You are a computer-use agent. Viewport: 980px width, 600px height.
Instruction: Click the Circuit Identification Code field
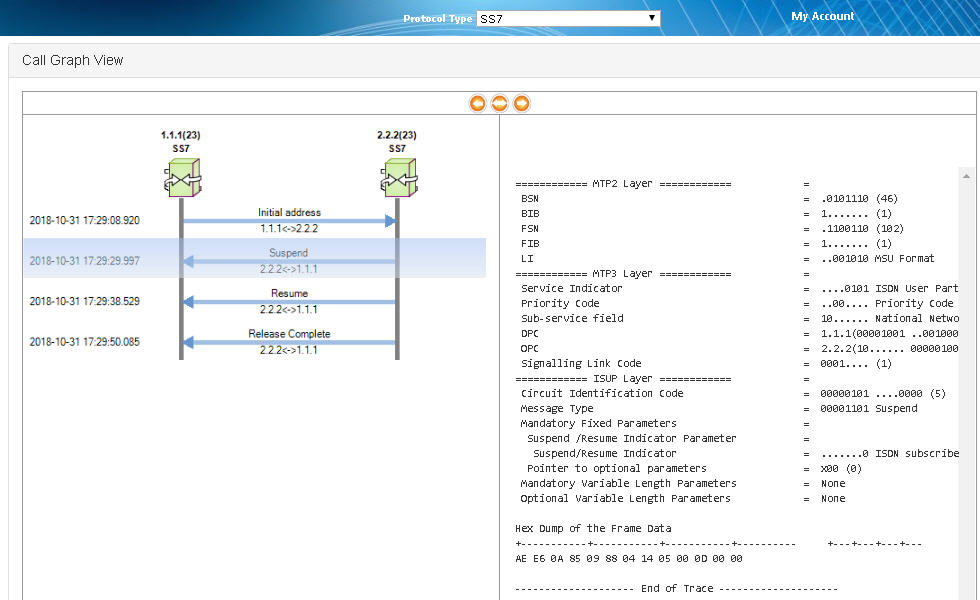pyautogui.click(x=602, y=394)
